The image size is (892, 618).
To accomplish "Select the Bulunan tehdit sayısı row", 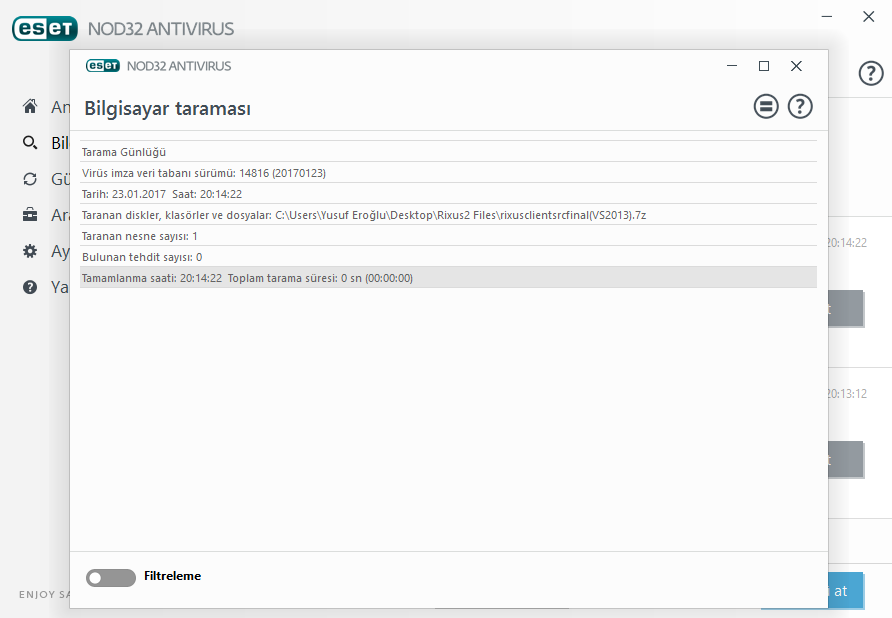I will click(x=448, y=257).
